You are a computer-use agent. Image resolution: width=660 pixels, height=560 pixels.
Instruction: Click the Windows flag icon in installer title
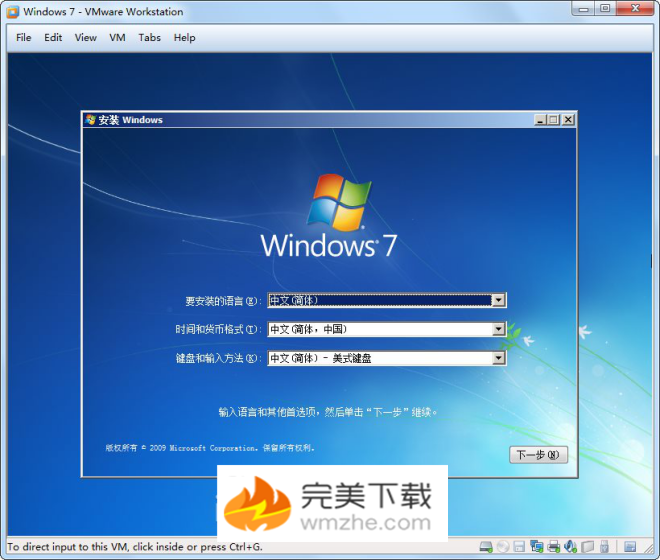click(90, 120)
